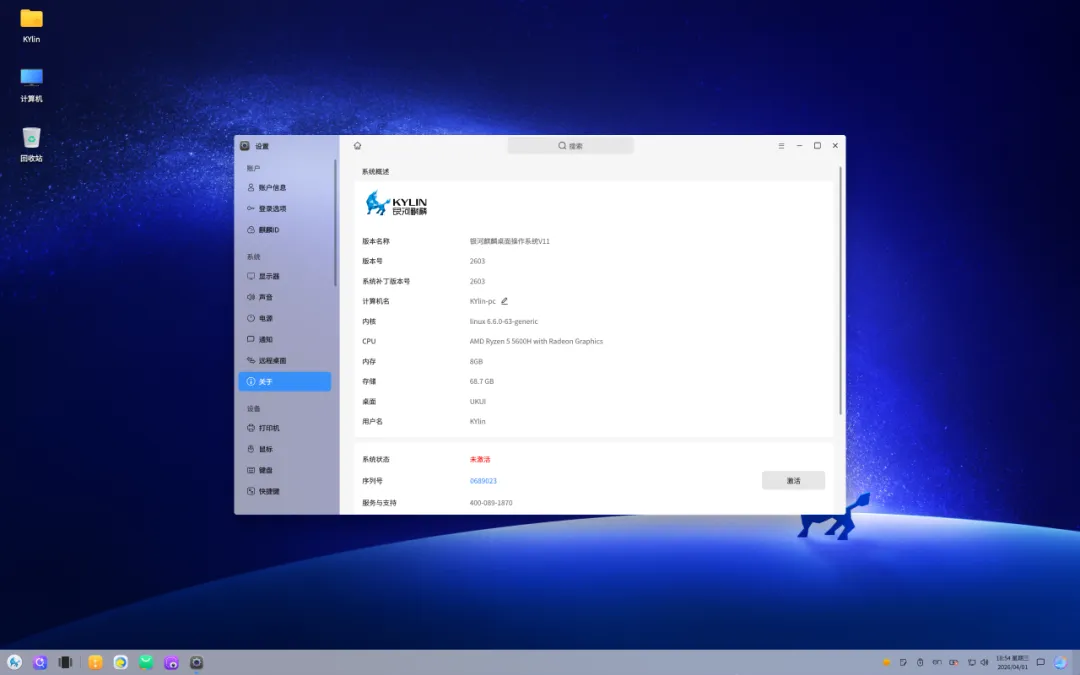Go to the 显示器 display settings

pyautogui.click(x=284, y=276)
